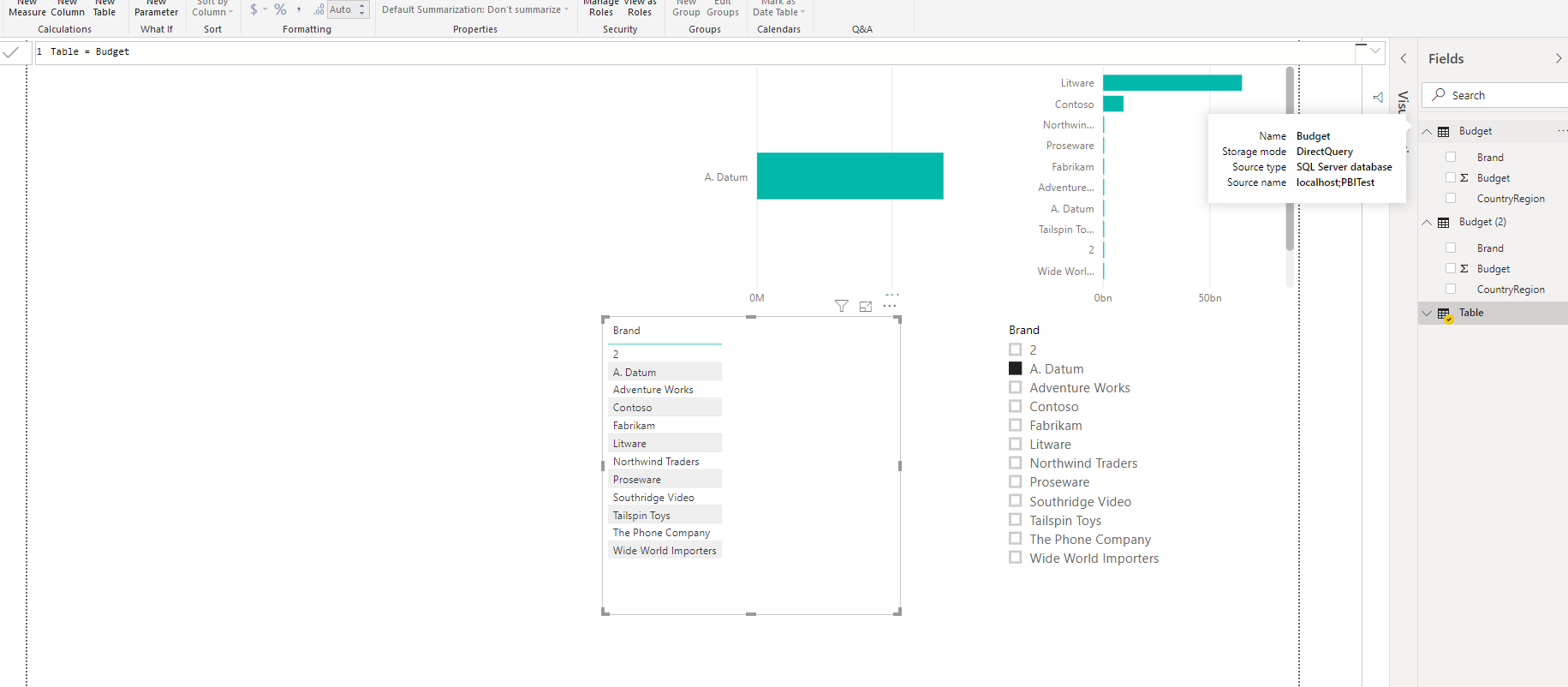
Task: Click the thousands separator comma icon
Action: (x=299, y=9)
